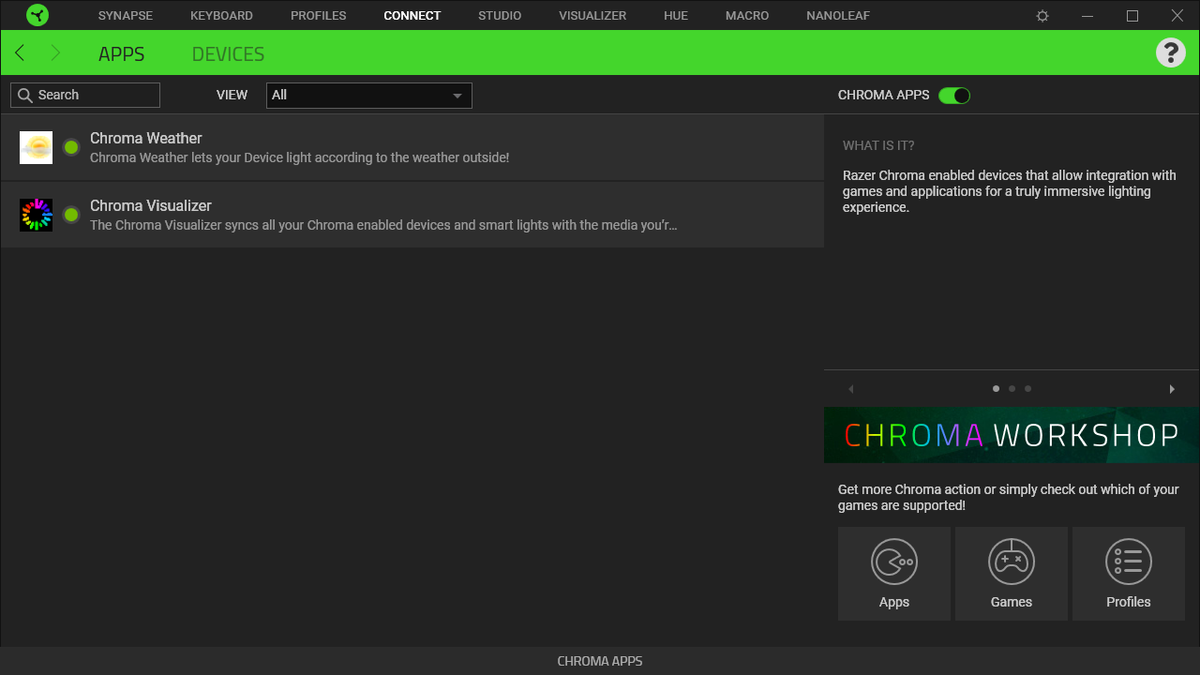Open the Visualizer tab
The image size is (1200, 675).
(593, 16)
